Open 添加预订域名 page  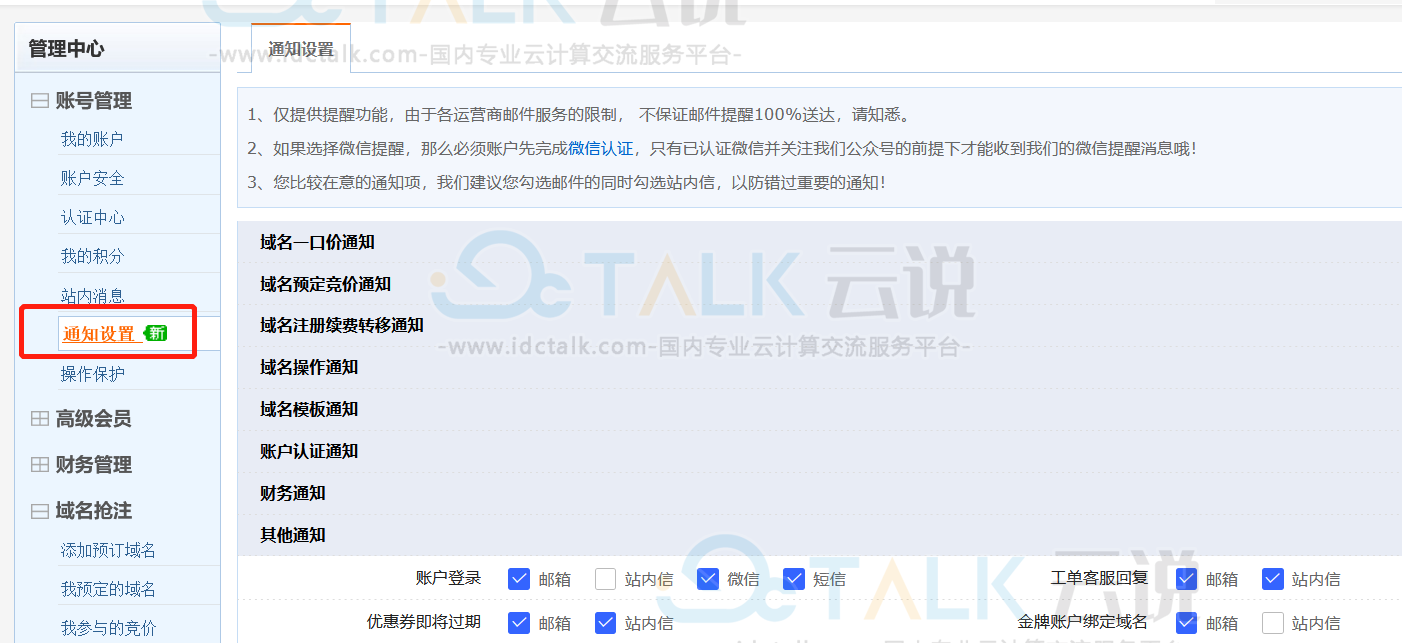point(108,550)
